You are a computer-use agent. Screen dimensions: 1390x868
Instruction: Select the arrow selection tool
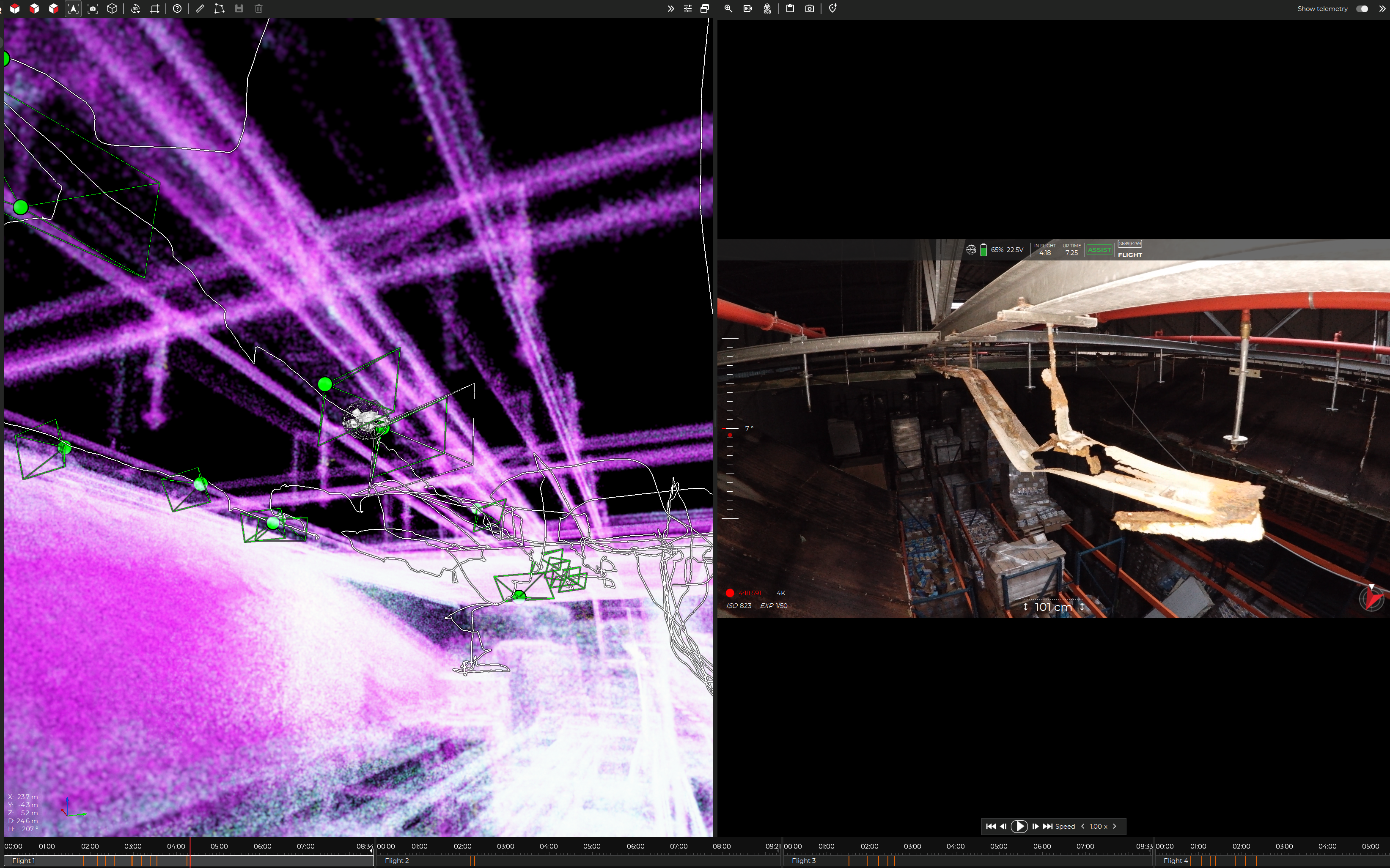tap(74, 8)
